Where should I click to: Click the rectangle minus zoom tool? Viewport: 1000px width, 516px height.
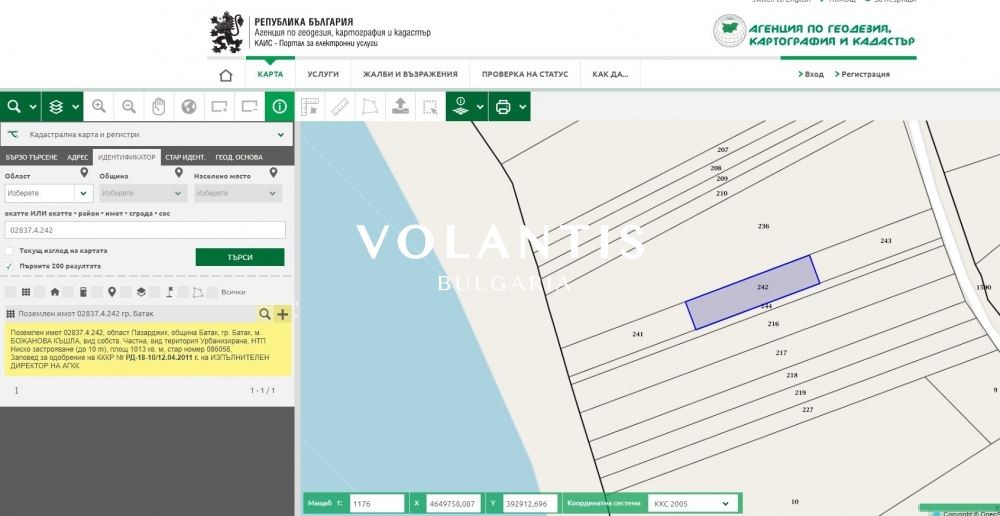(x=249, y=107)
